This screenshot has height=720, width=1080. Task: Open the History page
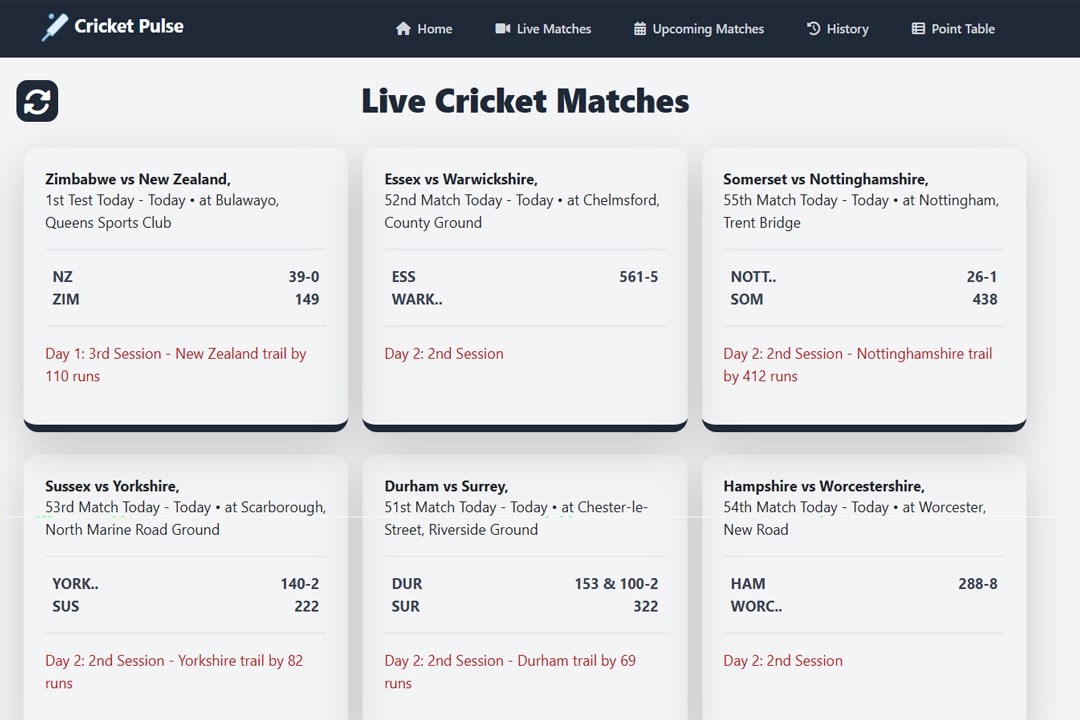838,29
